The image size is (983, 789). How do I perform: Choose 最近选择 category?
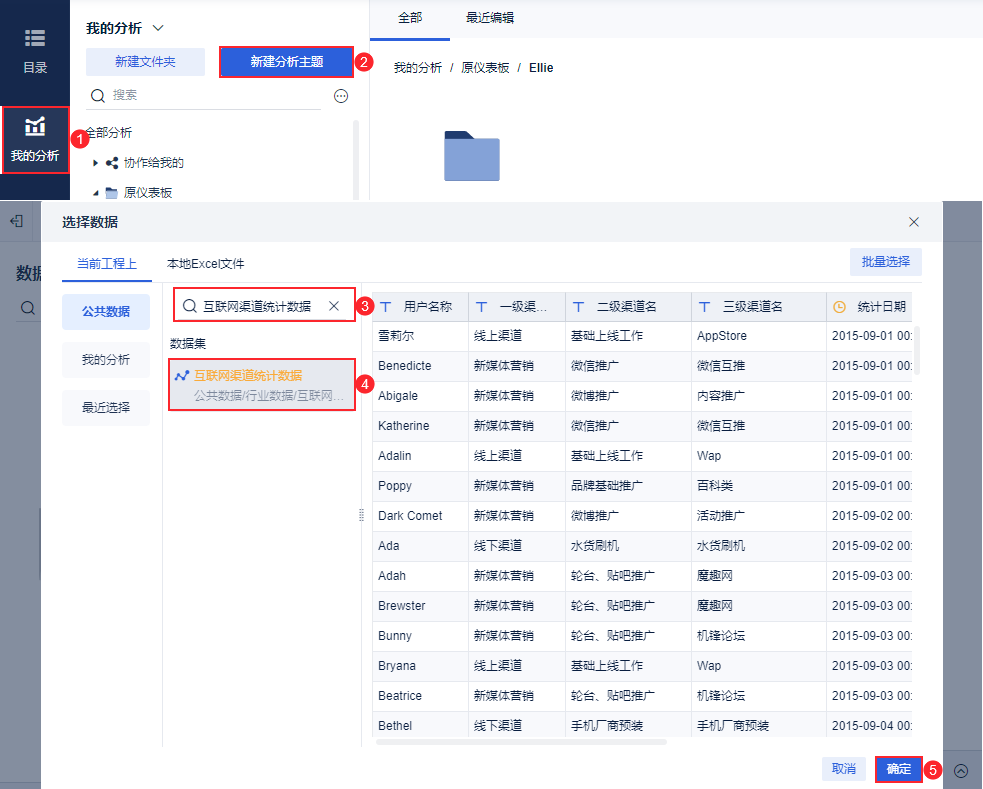coord(106,407)
